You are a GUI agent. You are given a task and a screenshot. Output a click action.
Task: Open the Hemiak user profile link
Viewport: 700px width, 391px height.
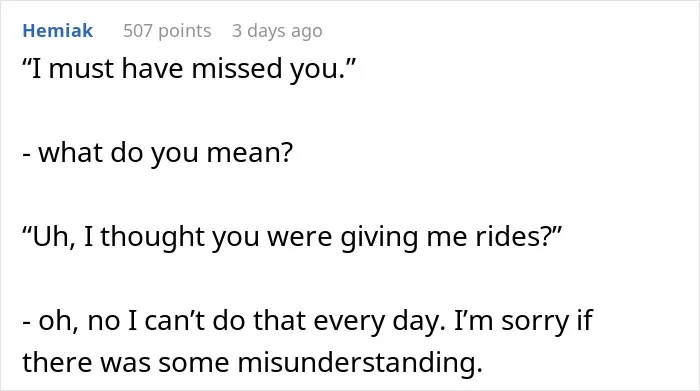tap(58, 31)
